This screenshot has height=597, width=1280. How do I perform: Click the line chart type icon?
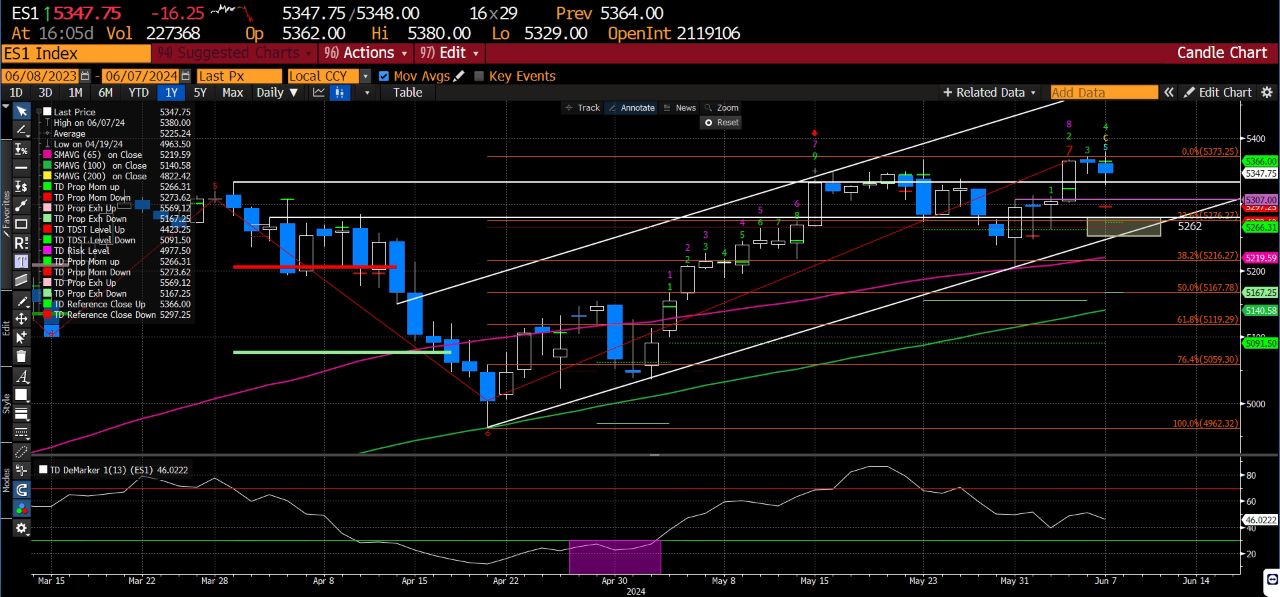click(x=318, y=92)
